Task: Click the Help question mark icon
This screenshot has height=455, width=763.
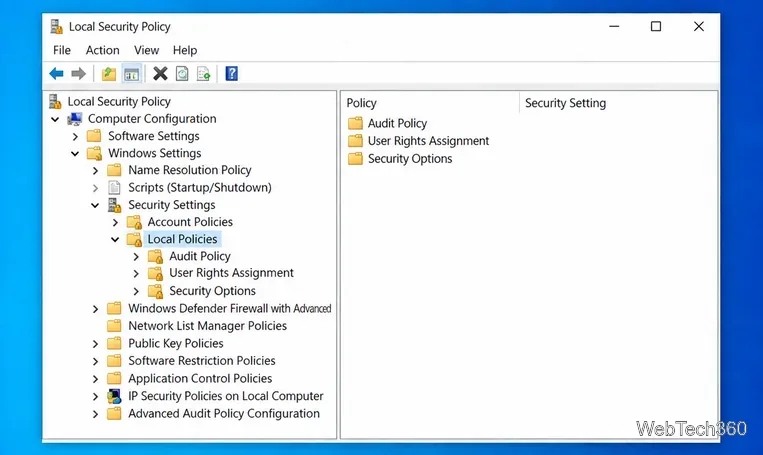Action: tap(232, 74)
